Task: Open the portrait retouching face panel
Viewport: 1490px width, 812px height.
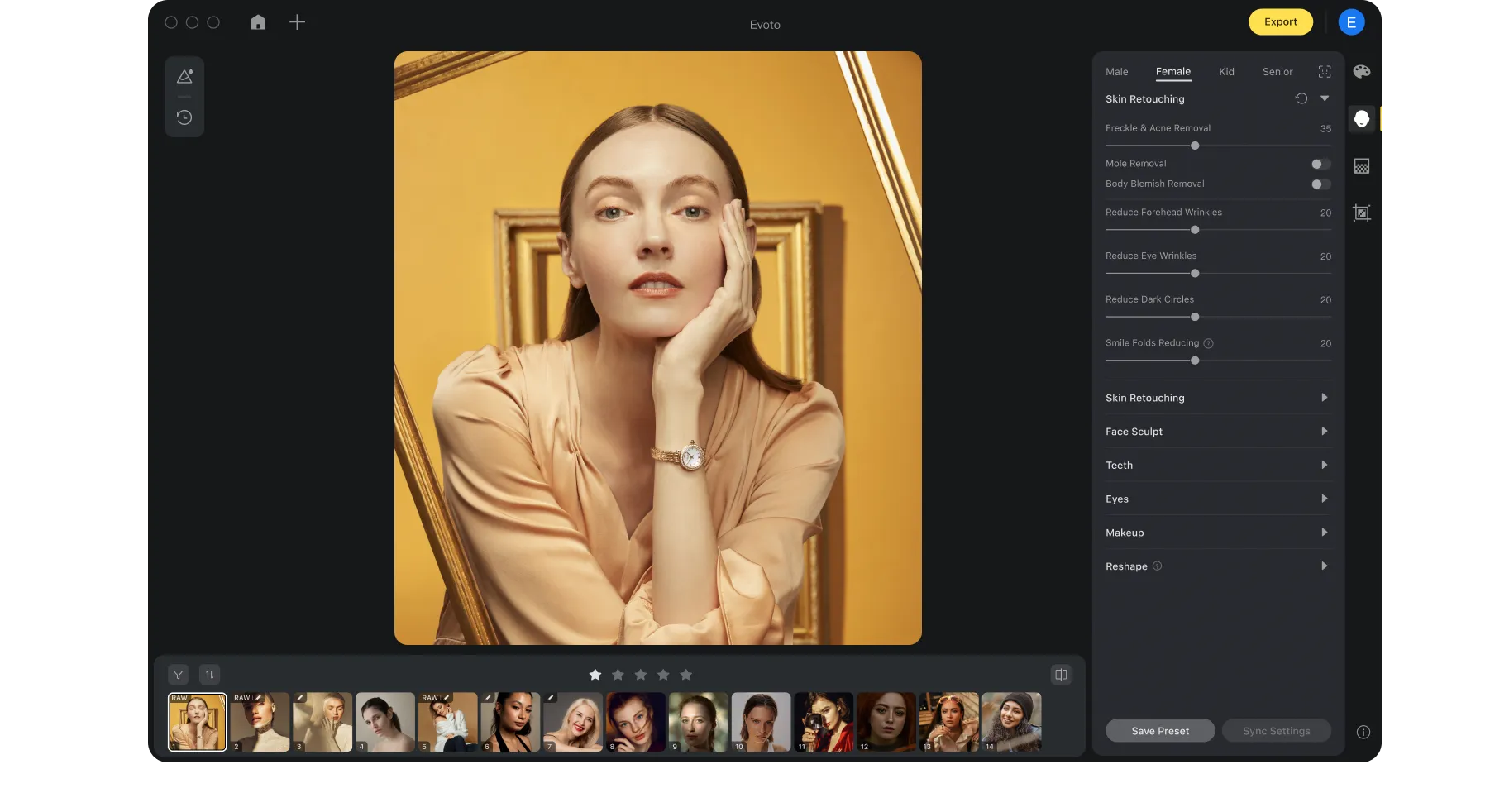Action: point(1362,119)
